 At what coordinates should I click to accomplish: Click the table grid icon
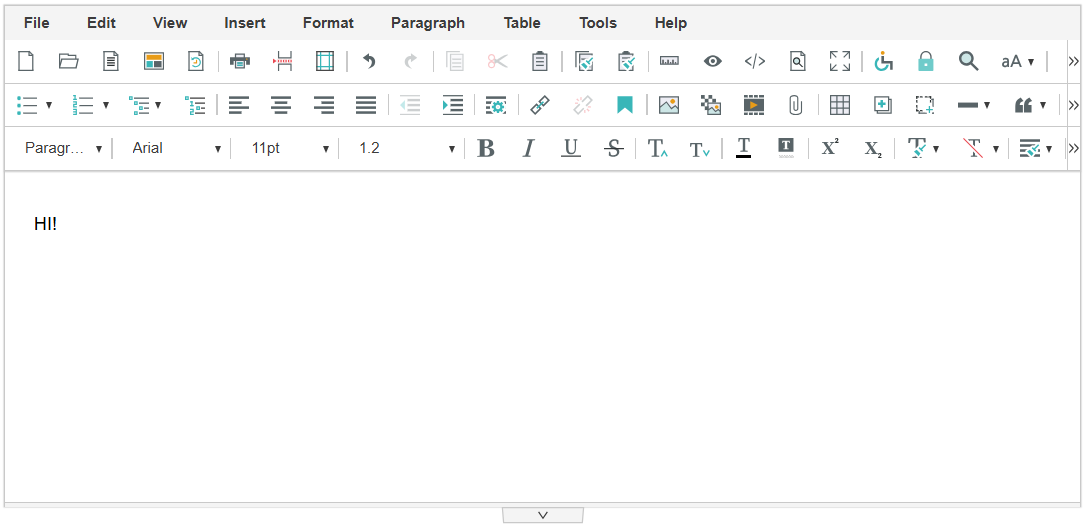coord(839,105)
